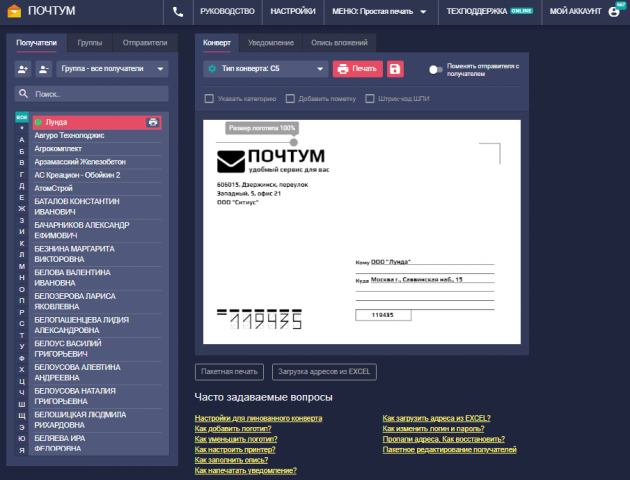The height and width of the screenshot is (480, 630).
Task: Open ТЕХПОДДЕРЖКА online menu item
Action: point(490,12)
